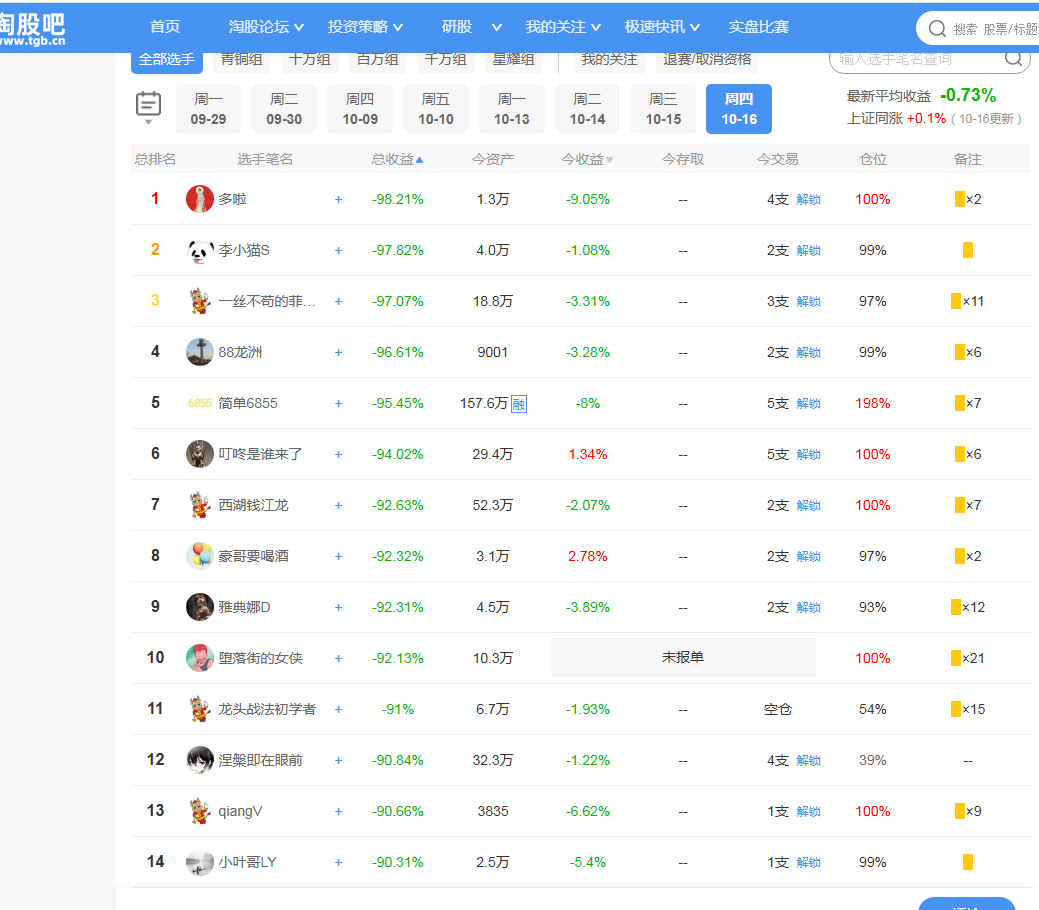The image size is (1039, 910).
Task: Select the 全部选手 filter tab
Action: click(x=166, y=60)
